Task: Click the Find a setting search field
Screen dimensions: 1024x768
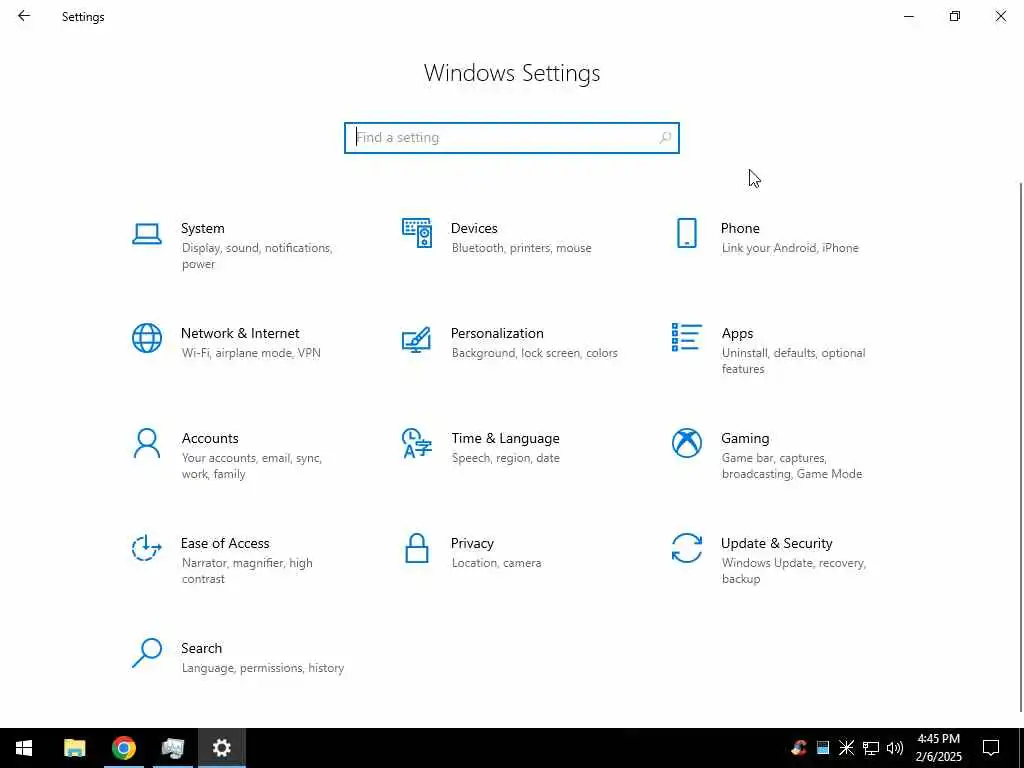Action: pos(511,138)
